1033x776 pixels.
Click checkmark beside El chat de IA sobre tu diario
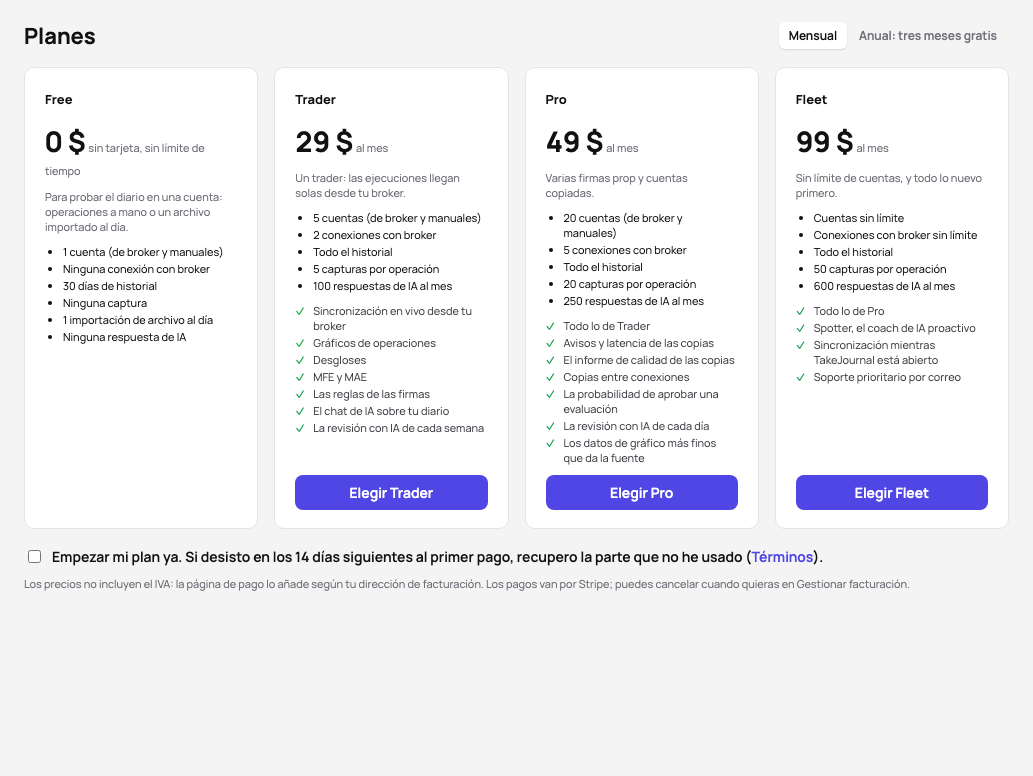(x=300, y=411)
